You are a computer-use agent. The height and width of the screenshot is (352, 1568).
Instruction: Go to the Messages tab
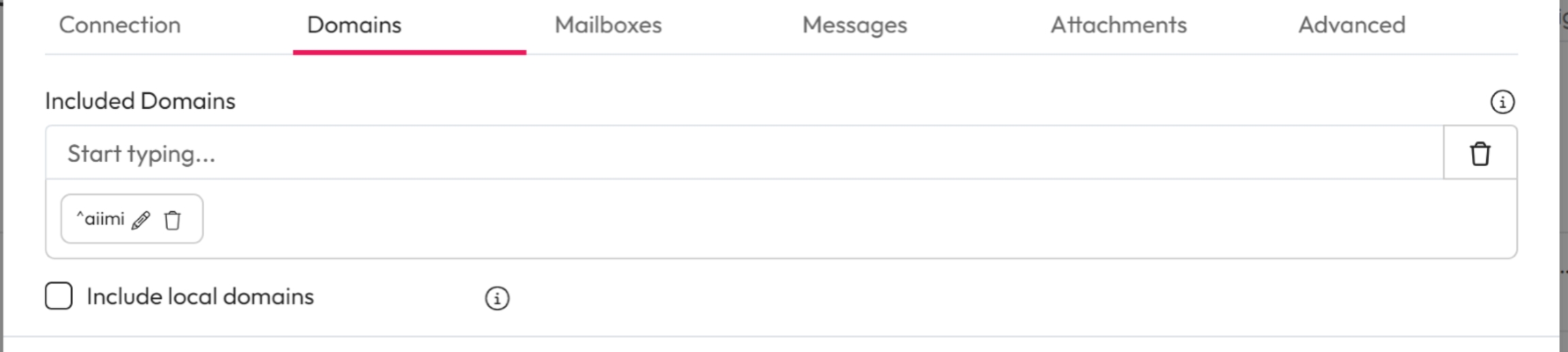point(854,25)
